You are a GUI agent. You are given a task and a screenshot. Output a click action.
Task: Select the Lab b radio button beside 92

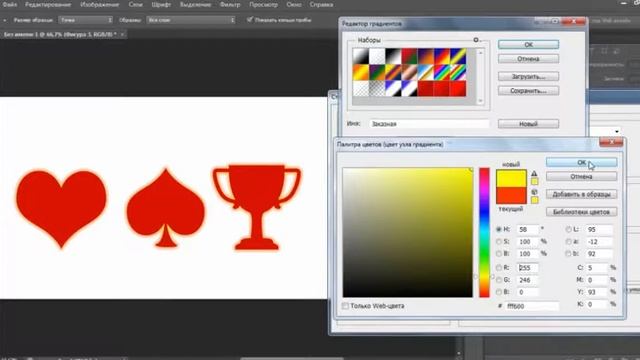569,253
